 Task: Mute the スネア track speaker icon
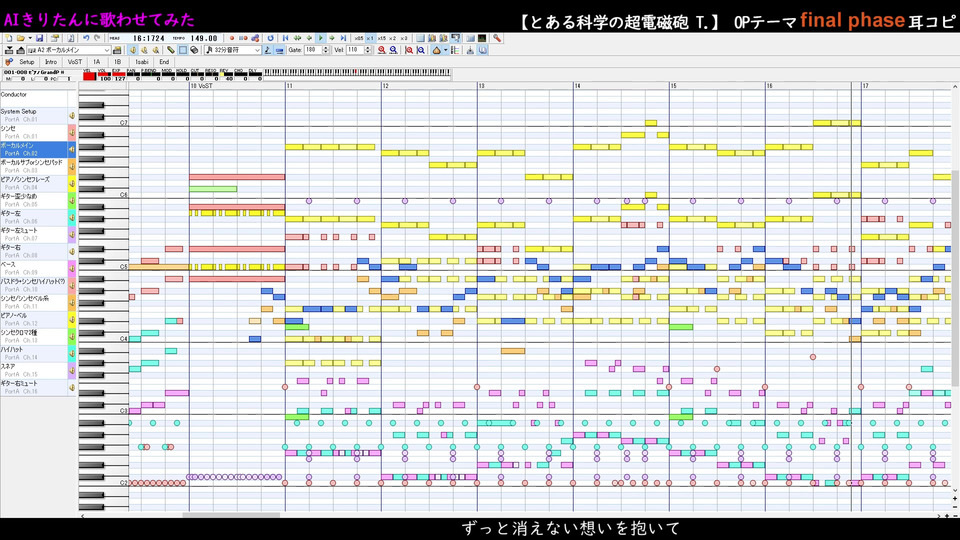(x=72, y=370)
